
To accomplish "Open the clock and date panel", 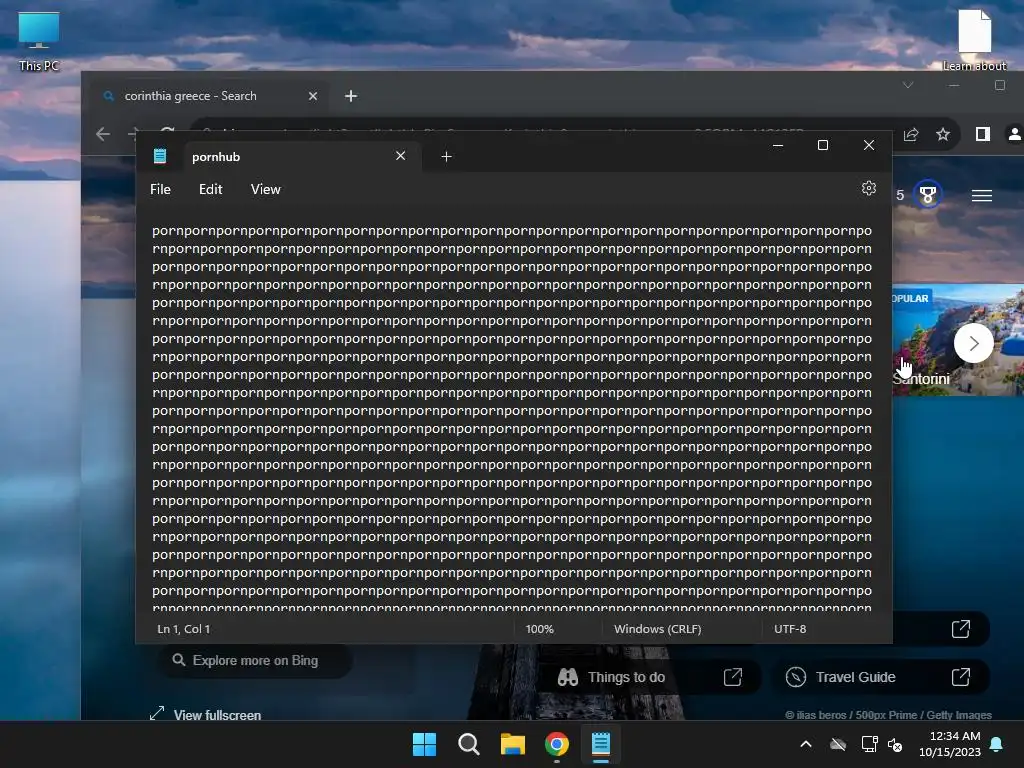I will pyautogui.click(x=950, y=744).
